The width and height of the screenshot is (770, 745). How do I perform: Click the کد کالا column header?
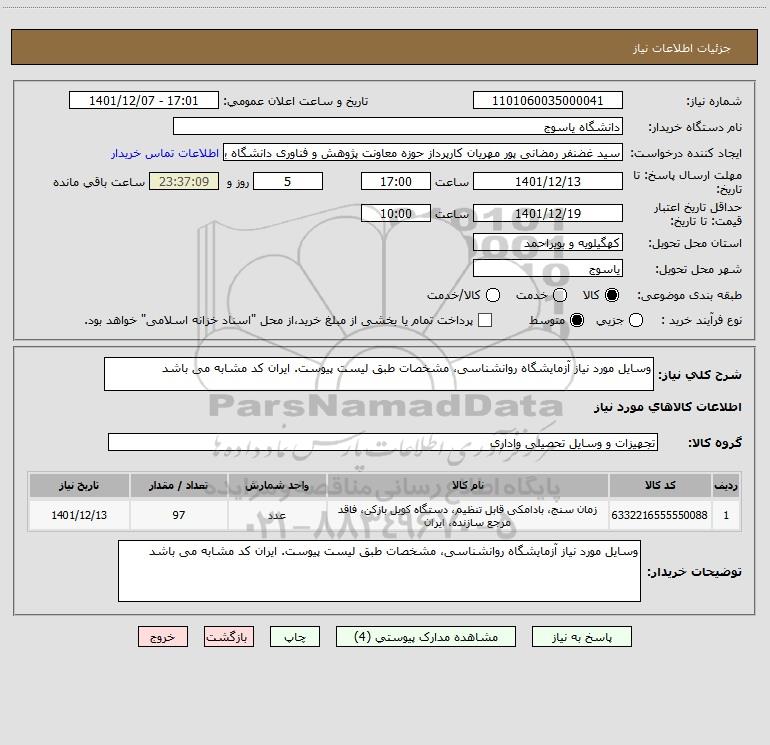(660, 485)
